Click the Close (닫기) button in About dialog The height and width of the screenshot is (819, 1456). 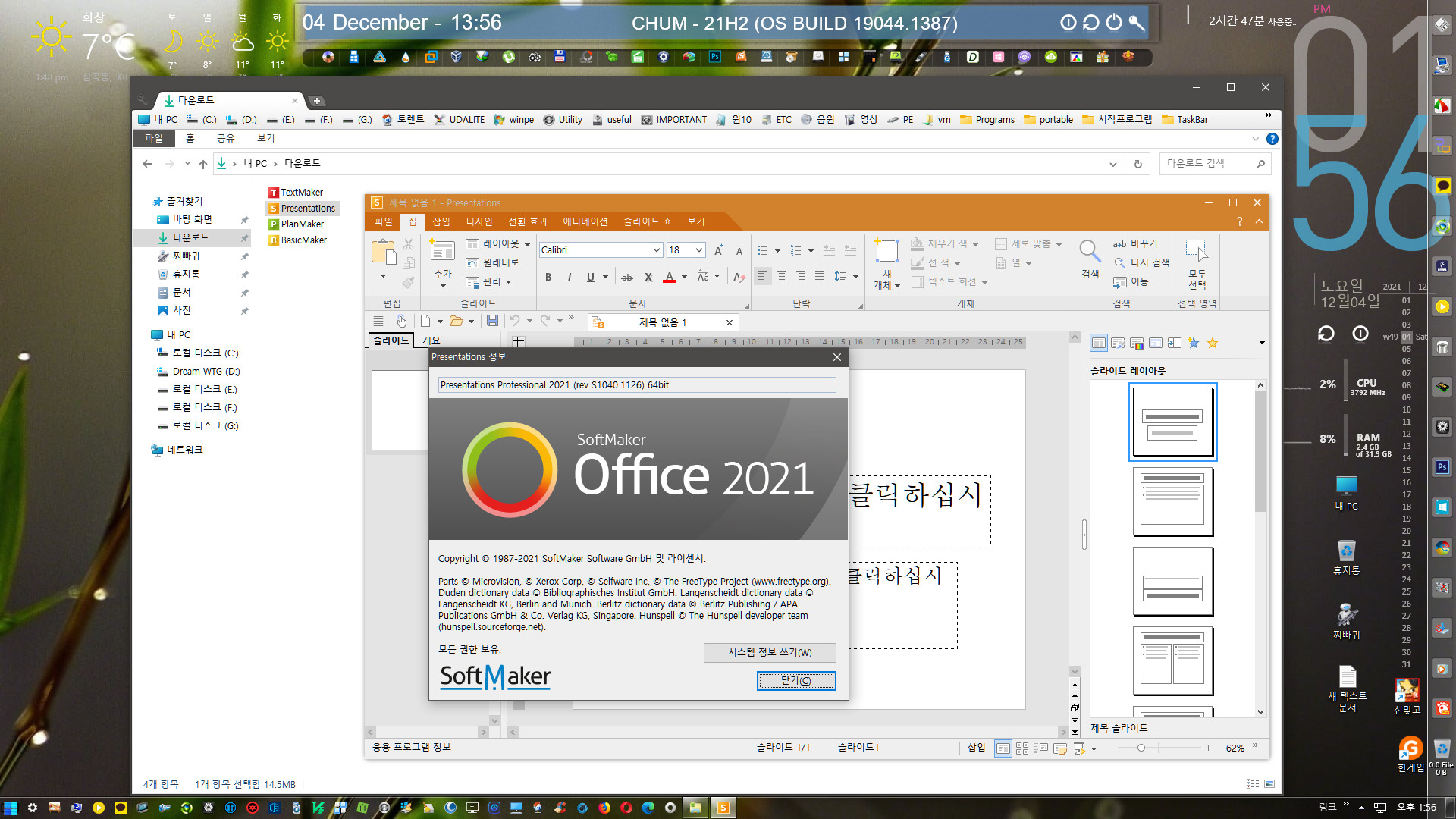[x=796, y=681]
